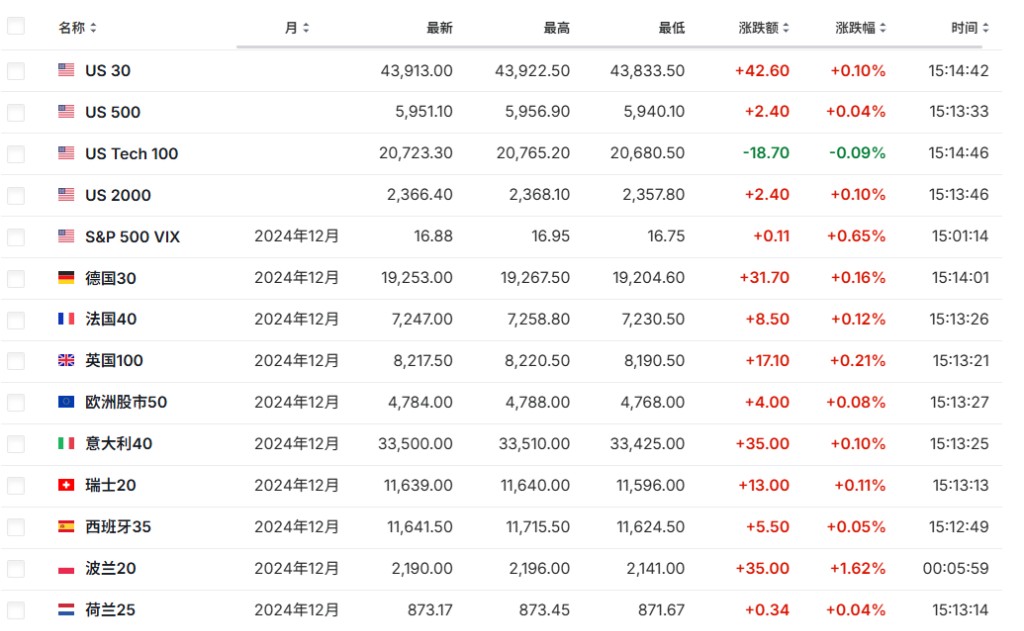Screen dimensions: 1024x631
Task: Select the 西班牙35 row checkbox
Action: tap(16, 527)
